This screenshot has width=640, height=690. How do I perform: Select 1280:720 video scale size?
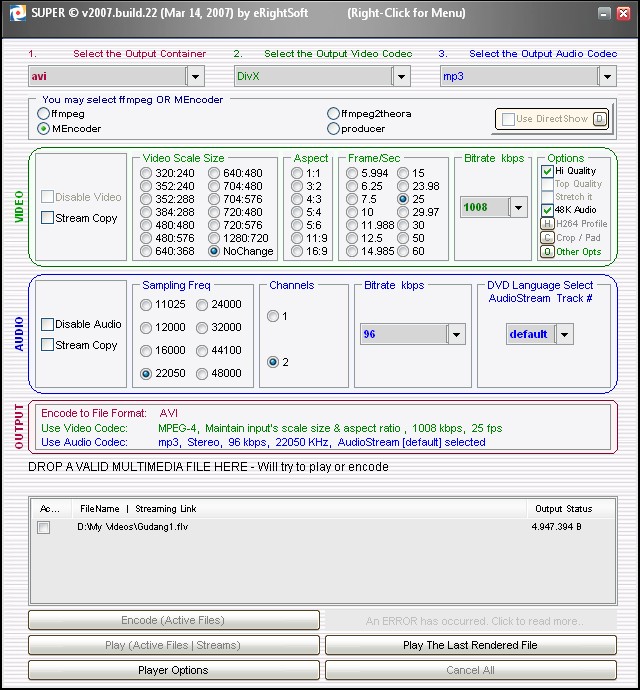click(213, 238)
